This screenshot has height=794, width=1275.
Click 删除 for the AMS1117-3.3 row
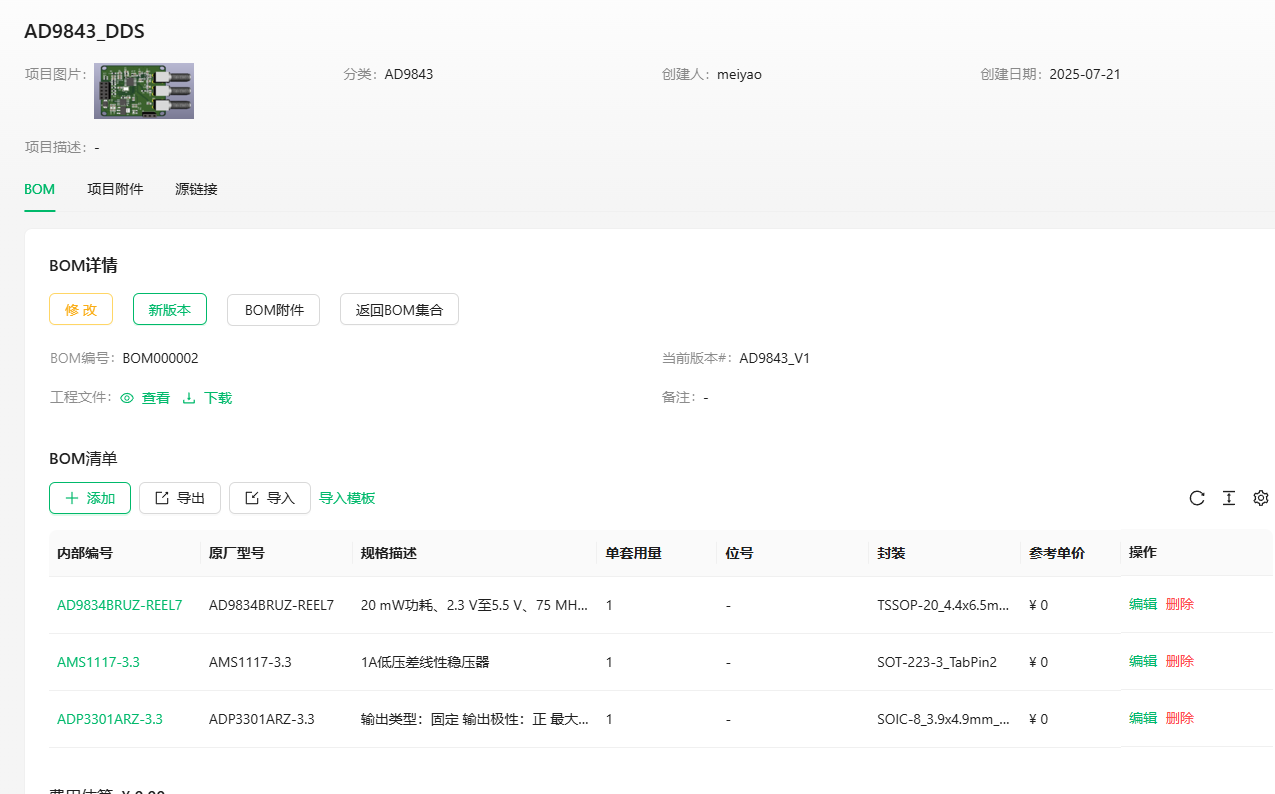pyautogui.click(x=1180, y=661)
